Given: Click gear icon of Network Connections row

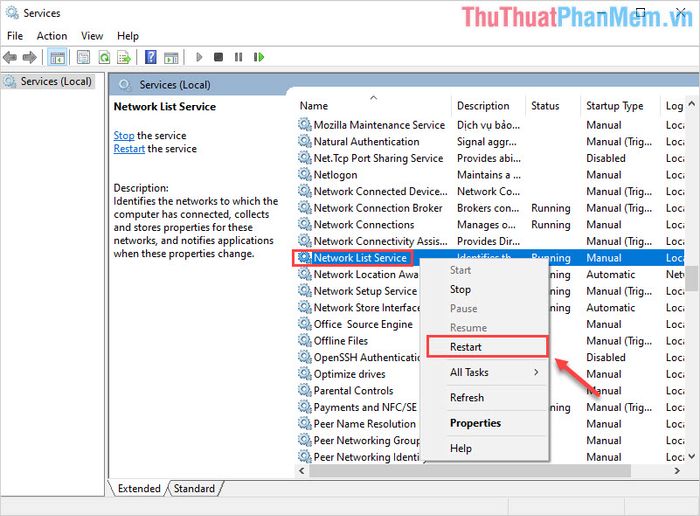Looking at the screenshot, I should [304, 224].
